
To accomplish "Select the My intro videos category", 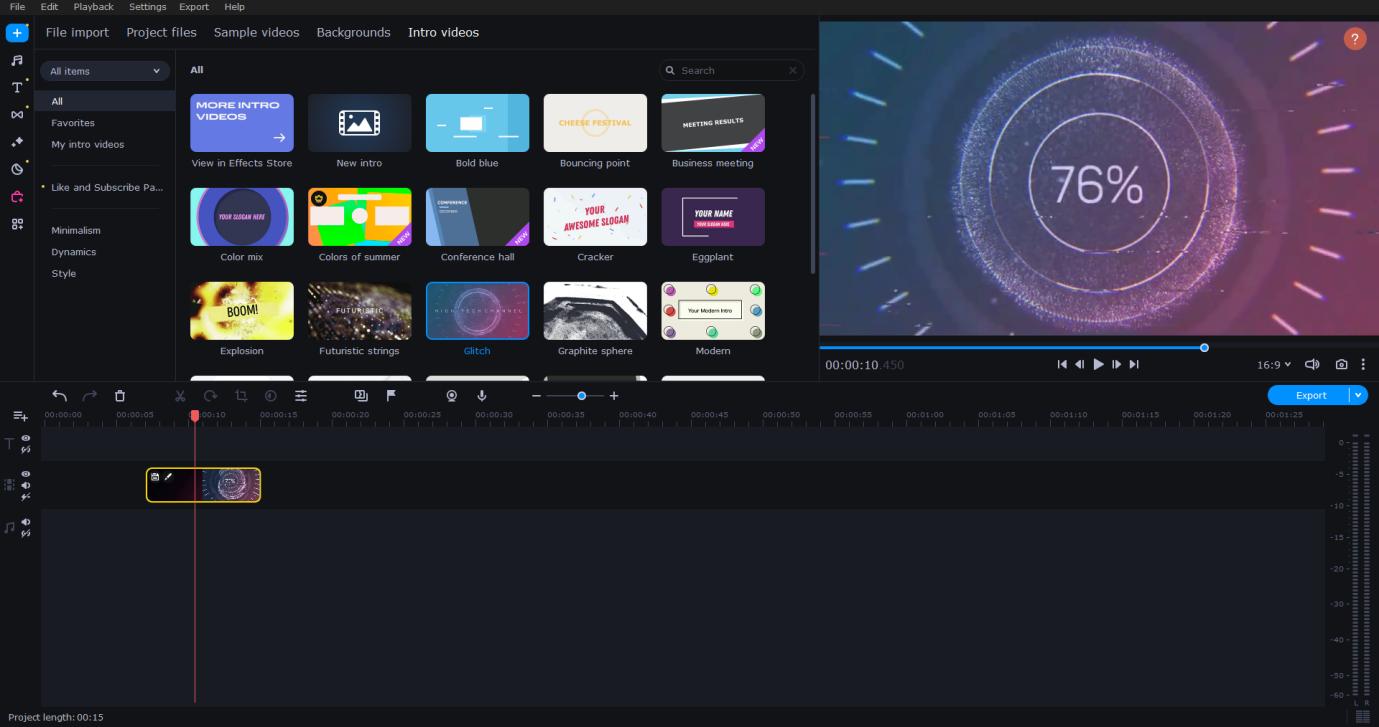I will tap(88, 144).
